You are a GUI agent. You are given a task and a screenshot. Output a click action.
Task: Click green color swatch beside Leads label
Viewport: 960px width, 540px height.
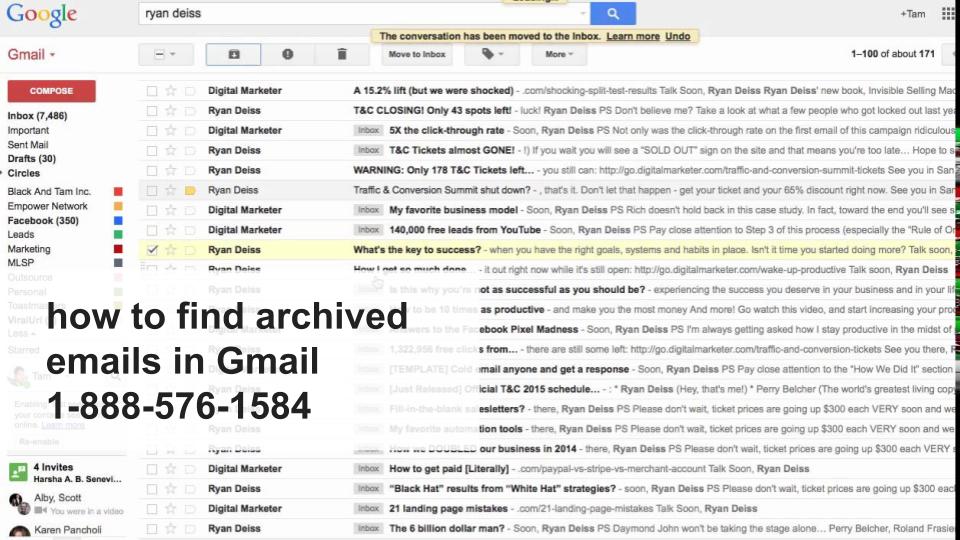pos(118,234)
